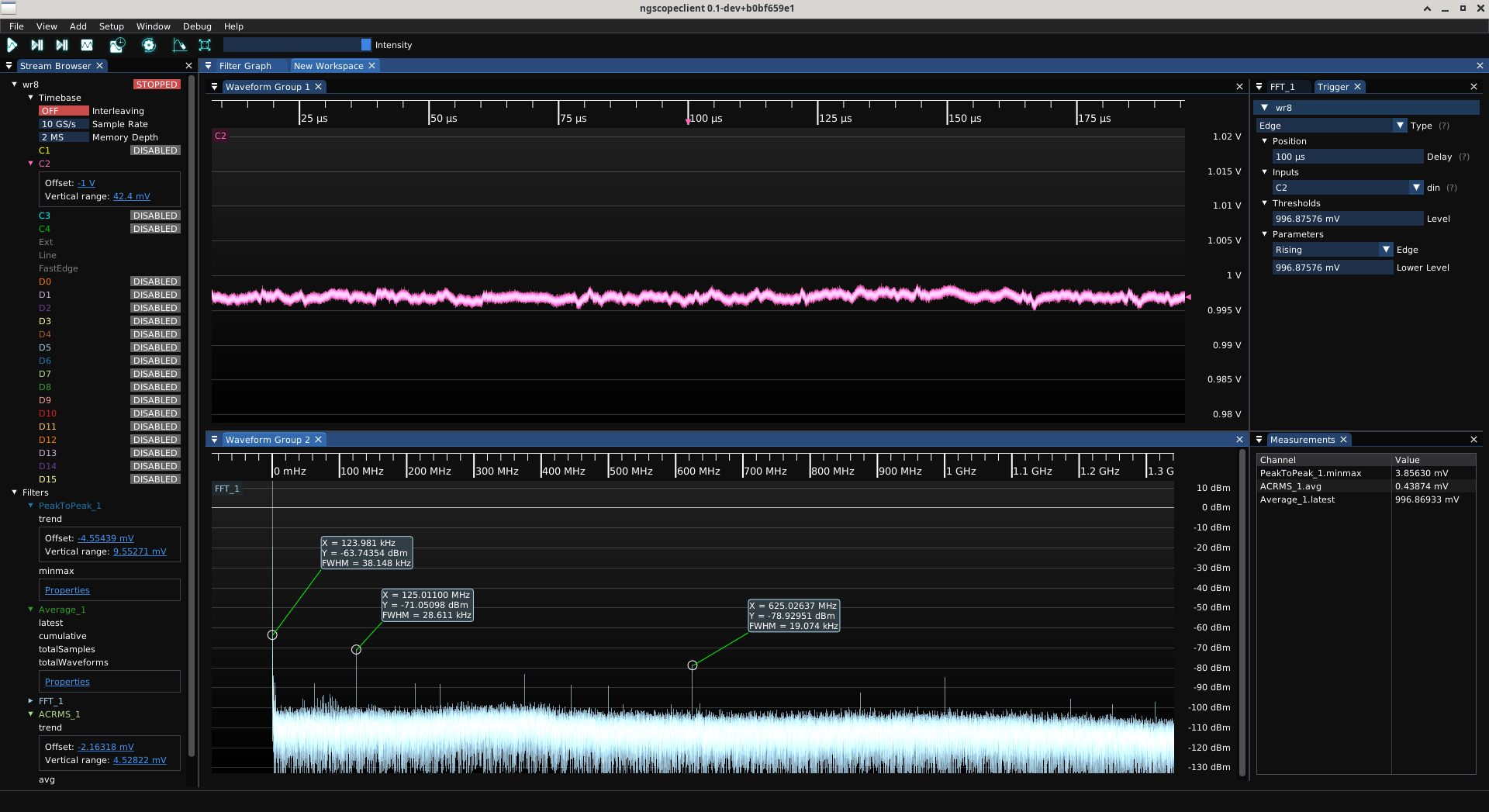The height and width of the screenshot is (812, 1489).
Task: Edit the trigger Level field 996.87576 mV
Action: click(1348, 219)
